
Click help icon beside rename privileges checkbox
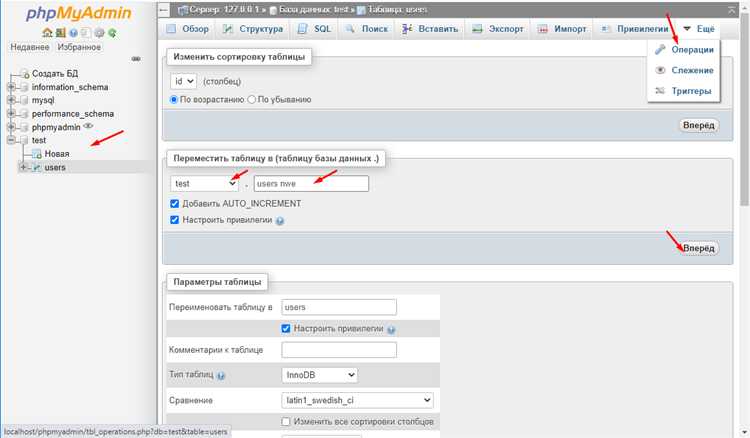[x=391, y=330]
